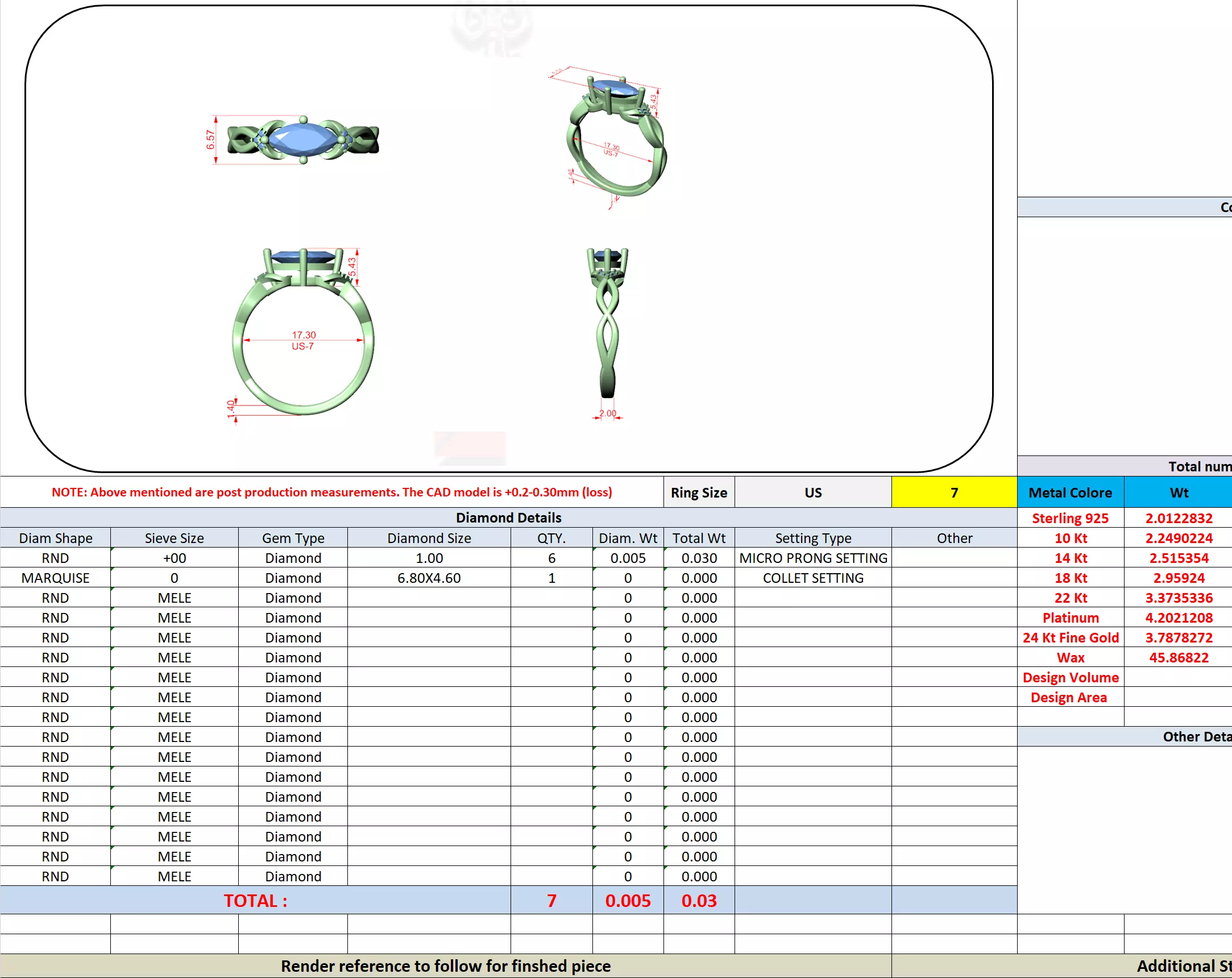Select the total weight 0.03 cell

698,900
